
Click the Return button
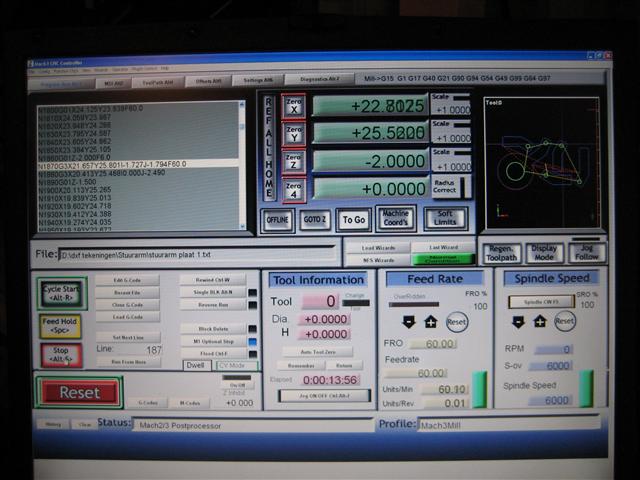(x=344, y=366)
